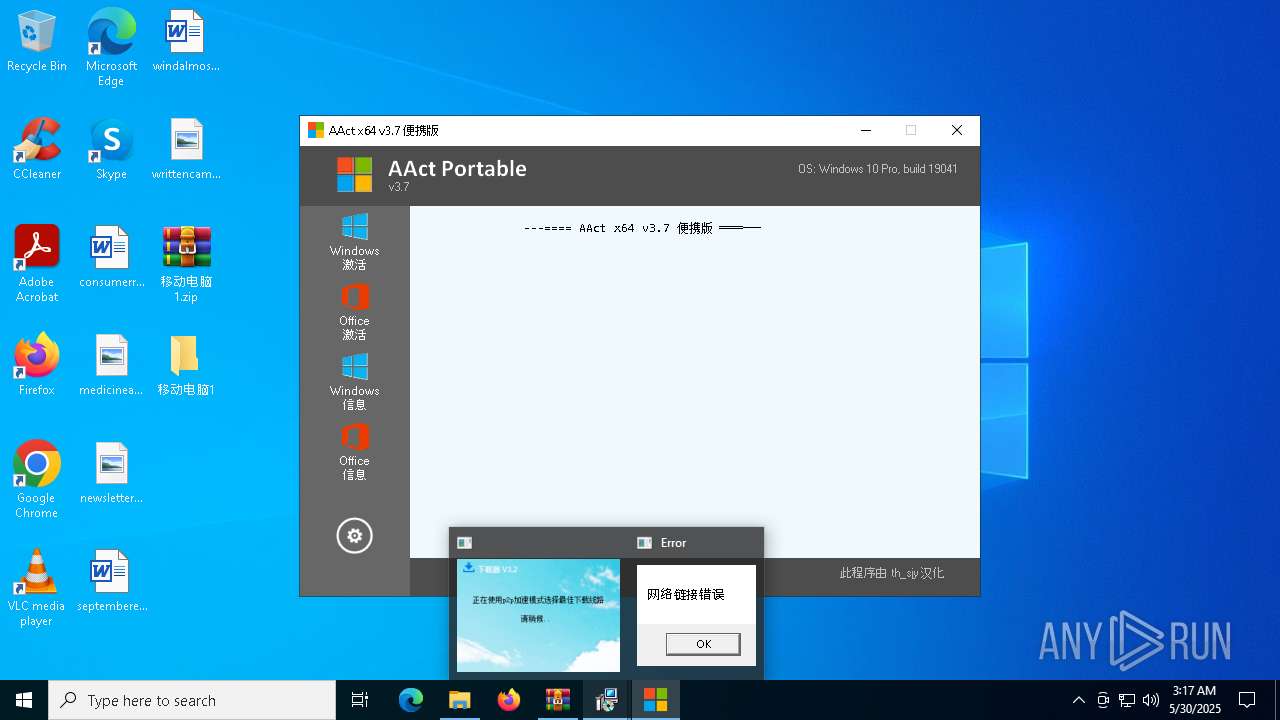Launch VLC media player shortcut
This screenshot has width=1280, height=720.
point(37,588)
